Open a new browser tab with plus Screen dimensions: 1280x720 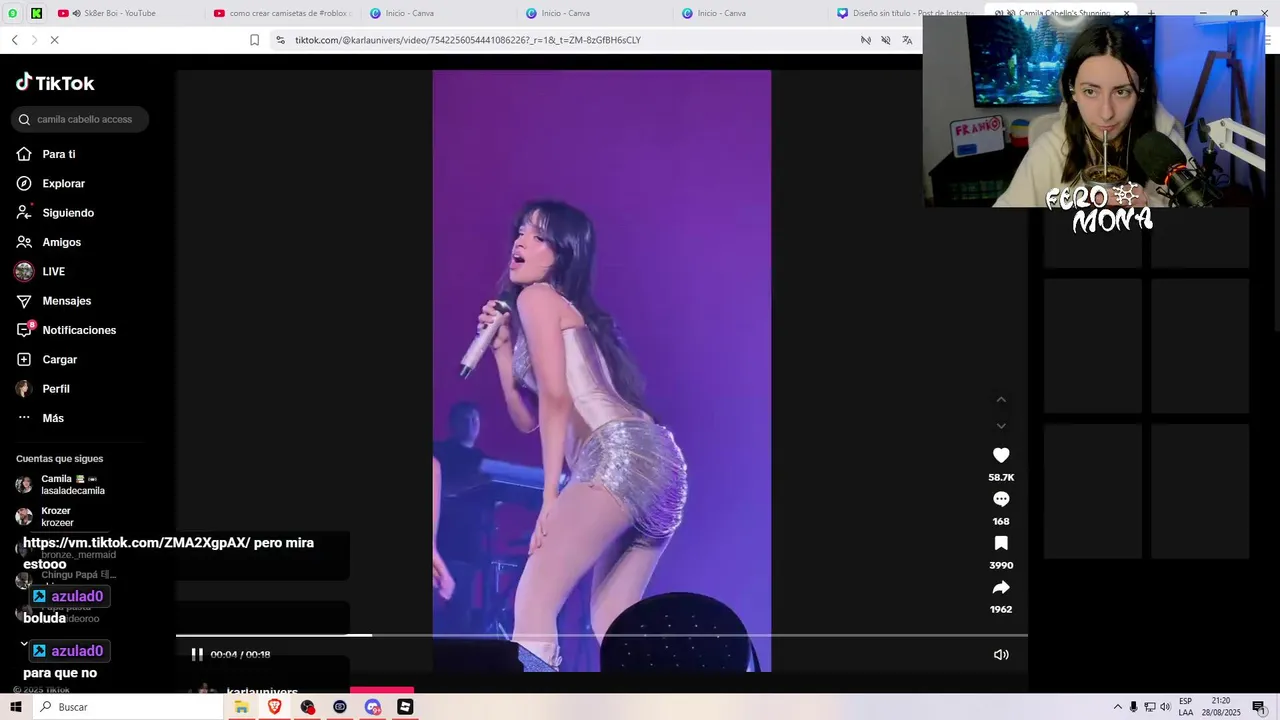click(x=1150, y=13)
